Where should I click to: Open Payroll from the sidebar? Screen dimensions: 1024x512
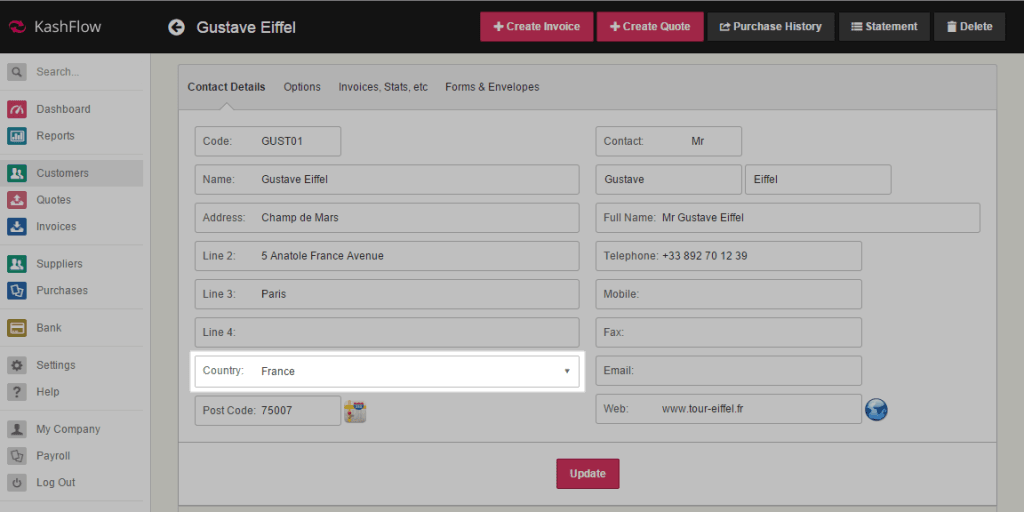[53, 456]
